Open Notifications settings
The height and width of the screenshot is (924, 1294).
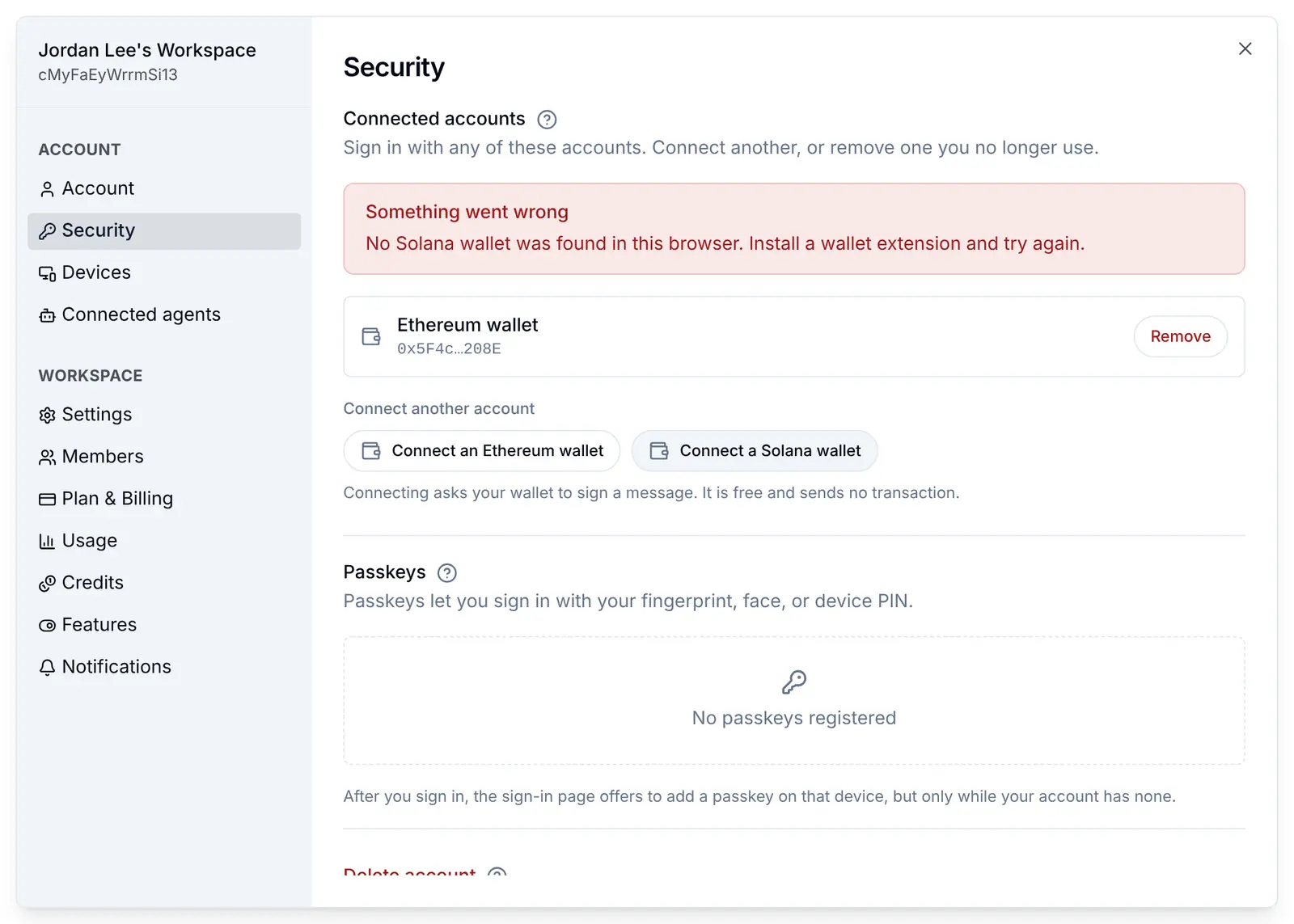click(164, 667)
